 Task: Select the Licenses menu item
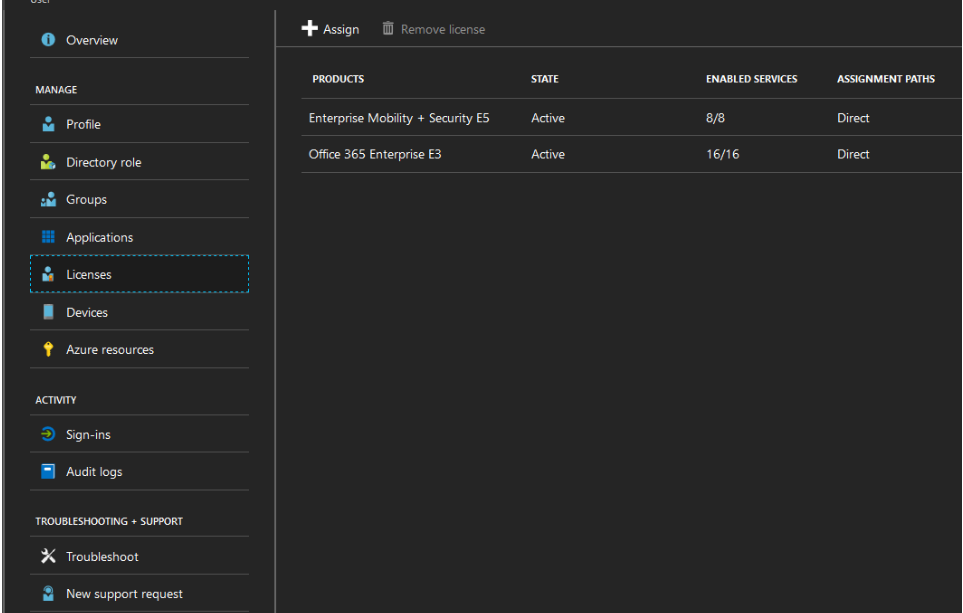click(139, 274)
